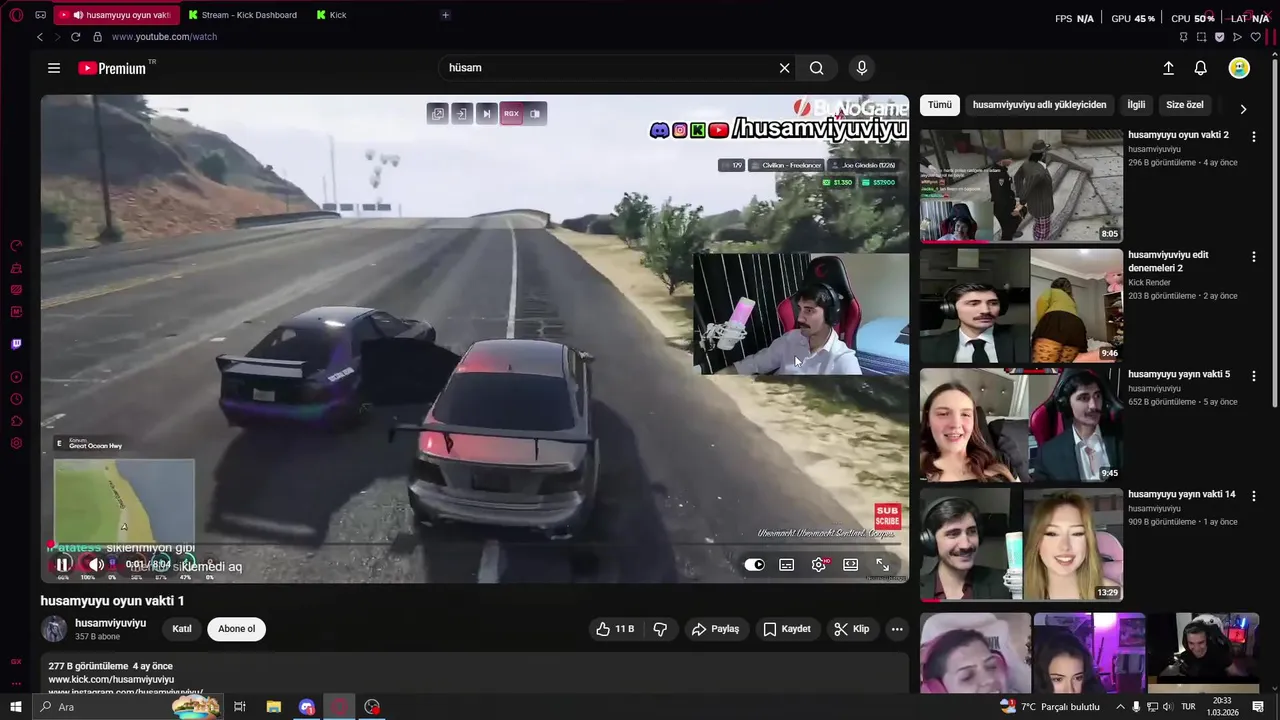
Task: Click the skip-next overlay button
Action: pyautogui.click(x=486, y=114)
